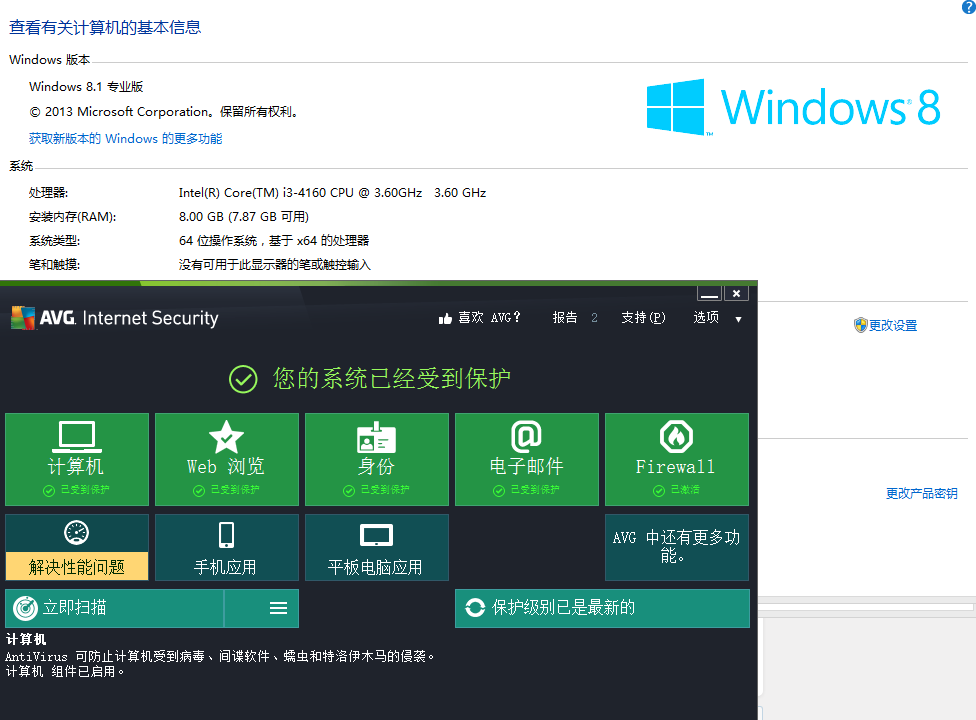Screen dimensions: 976x720
Task: Open the 计算机 protection tile
Action: coord(77,459)
